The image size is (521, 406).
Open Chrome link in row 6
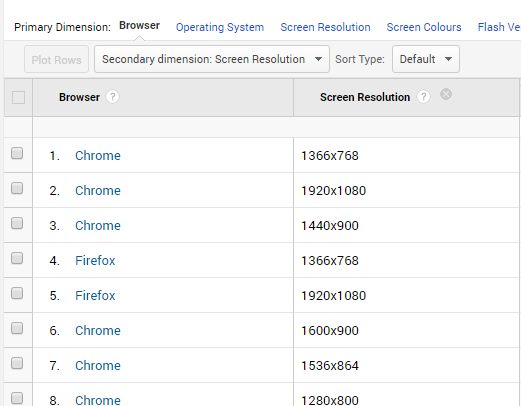[x=98, y=331]
